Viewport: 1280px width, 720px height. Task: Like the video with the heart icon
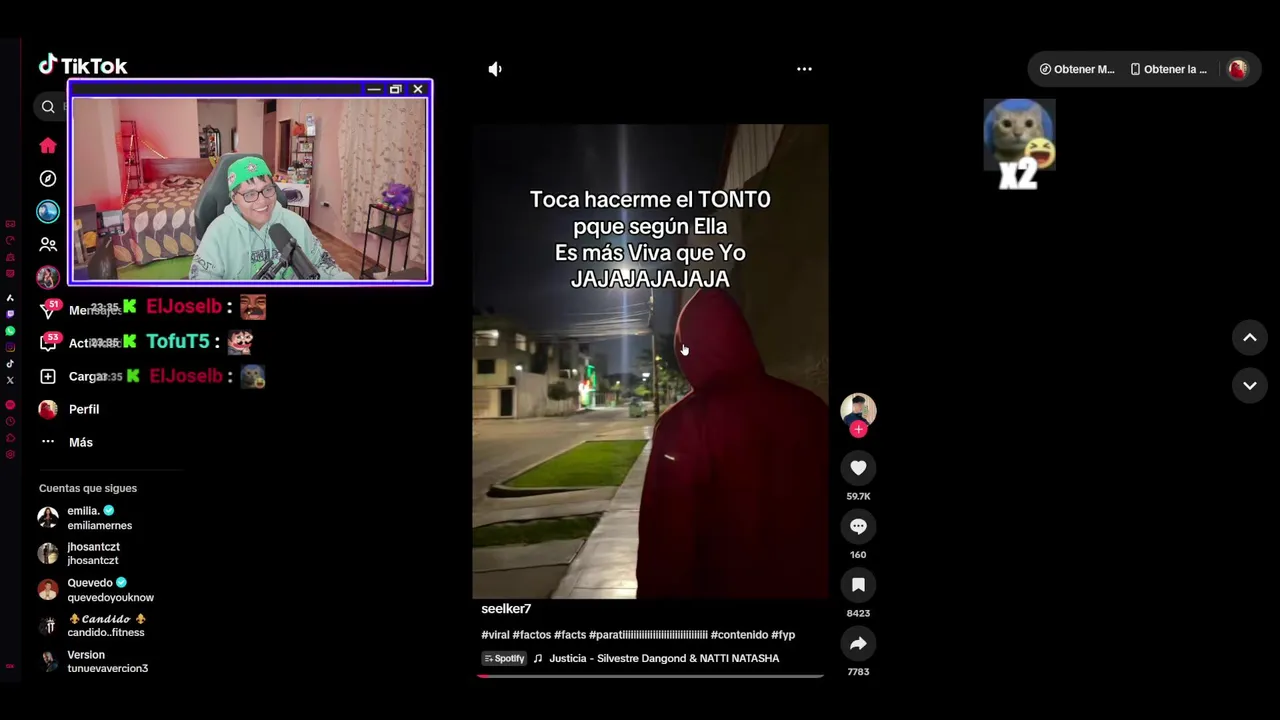coord(858,468)
